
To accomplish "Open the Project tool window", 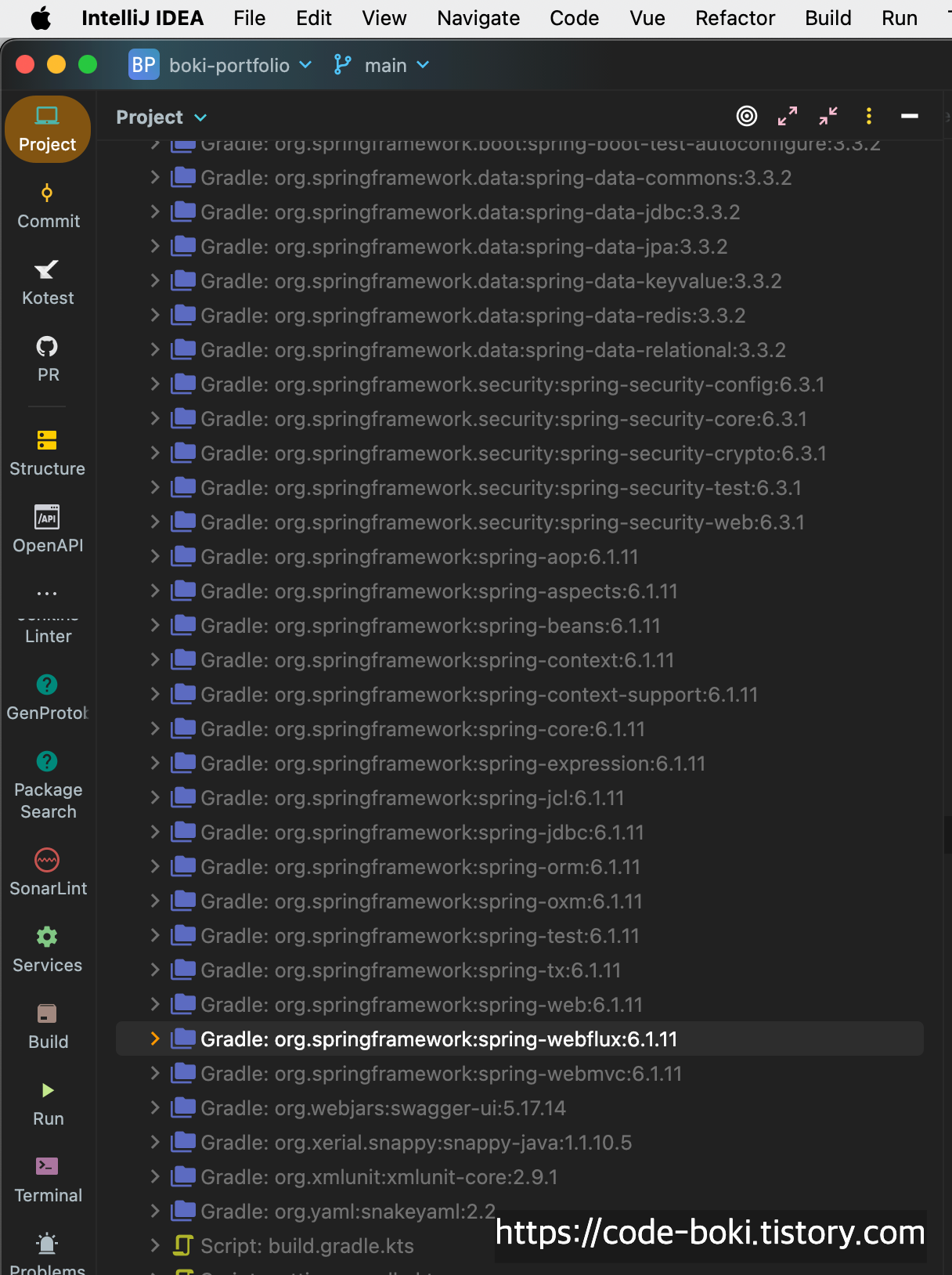I will tap(48, 129).
